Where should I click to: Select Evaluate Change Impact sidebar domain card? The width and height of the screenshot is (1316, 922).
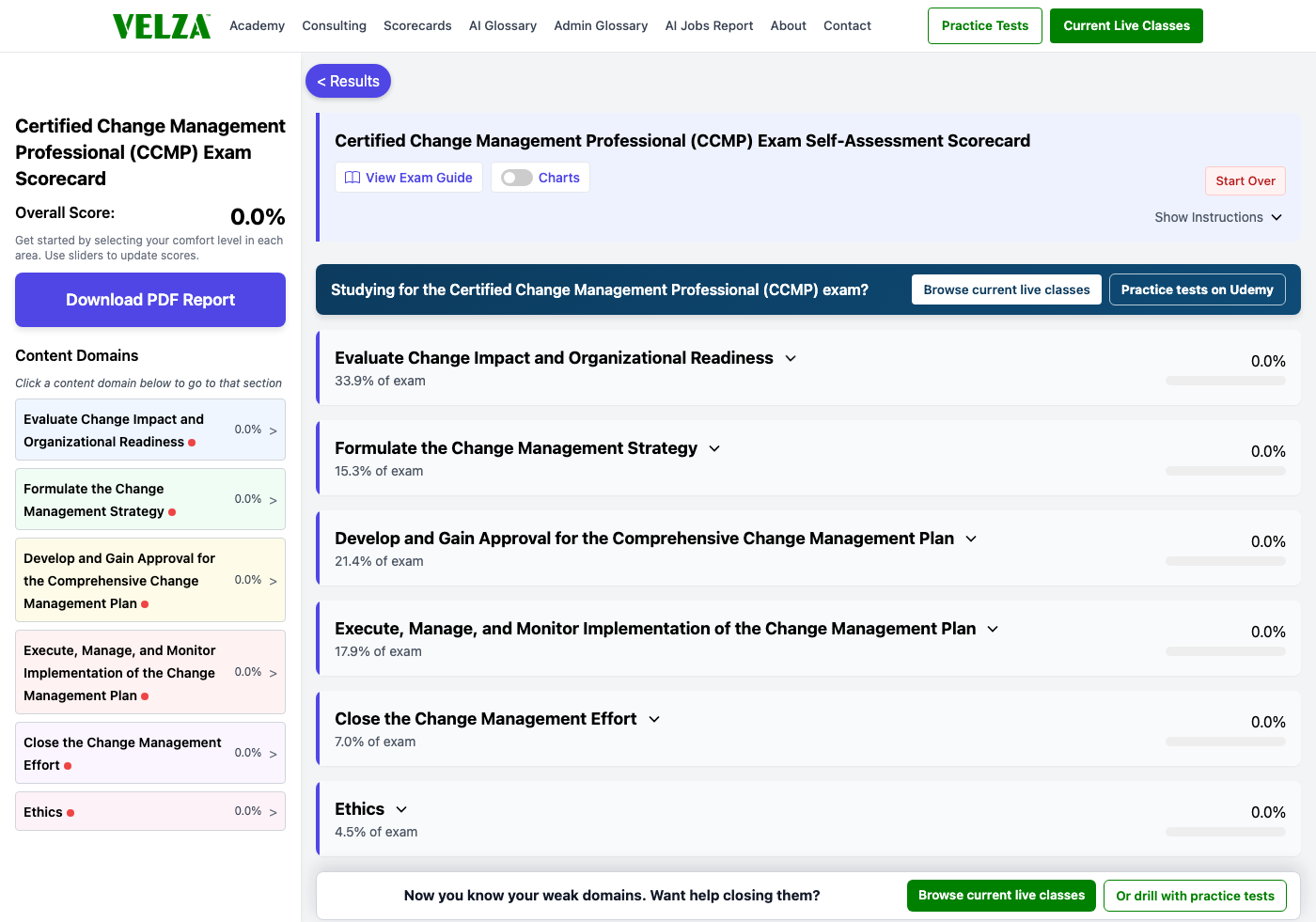(x=150, y=430)
